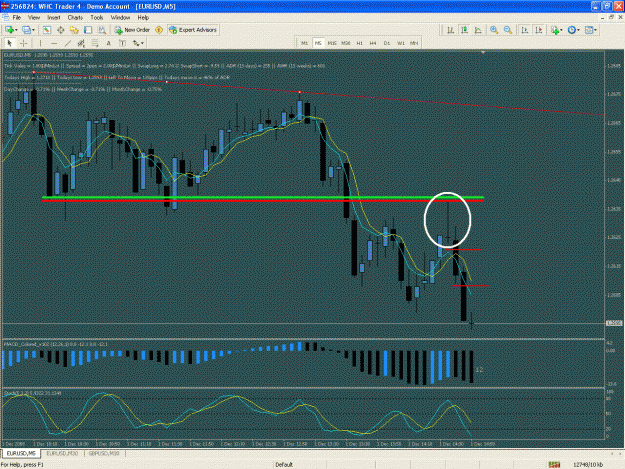Open the Navigator star-folder icon
The height and width of the screenshot is (469, 625).
click(x=74, y=30)
